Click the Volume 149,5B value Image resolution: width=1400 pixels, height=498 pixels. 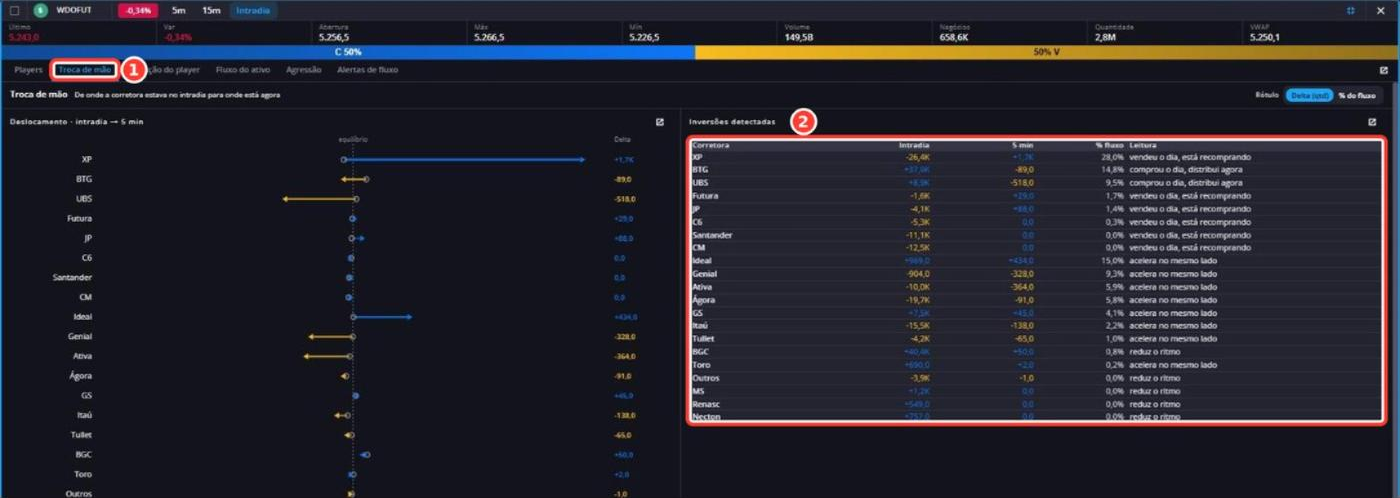[x=799, y=37]
